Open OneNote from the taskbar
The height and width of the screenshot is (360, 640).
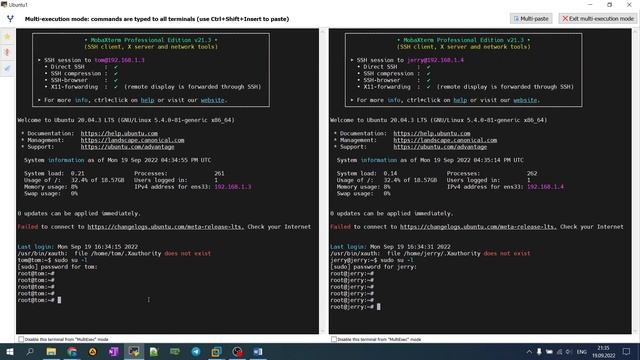[x=113, y=351]
